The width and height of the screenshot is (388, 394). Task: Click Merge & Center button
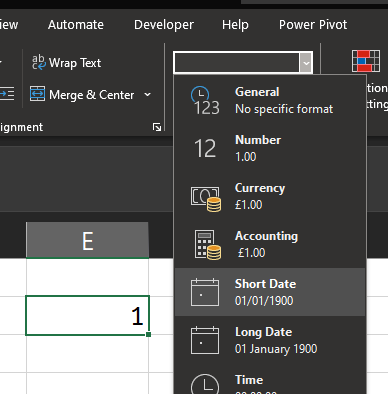coord(82,95)
